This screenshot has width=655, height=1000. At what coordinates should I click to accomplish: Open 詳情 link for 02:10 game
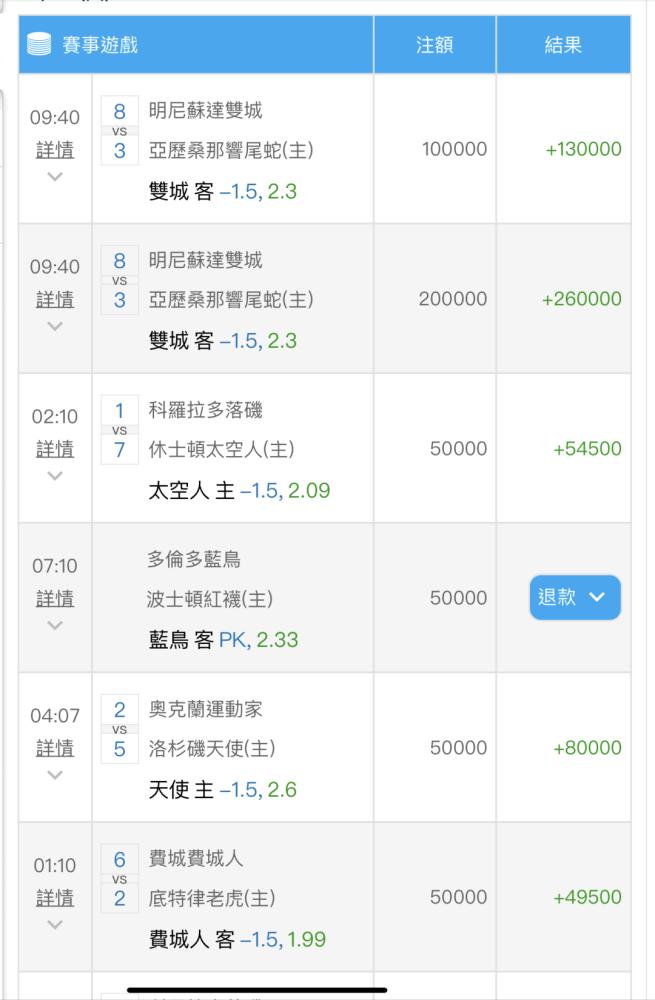point(55,449)
